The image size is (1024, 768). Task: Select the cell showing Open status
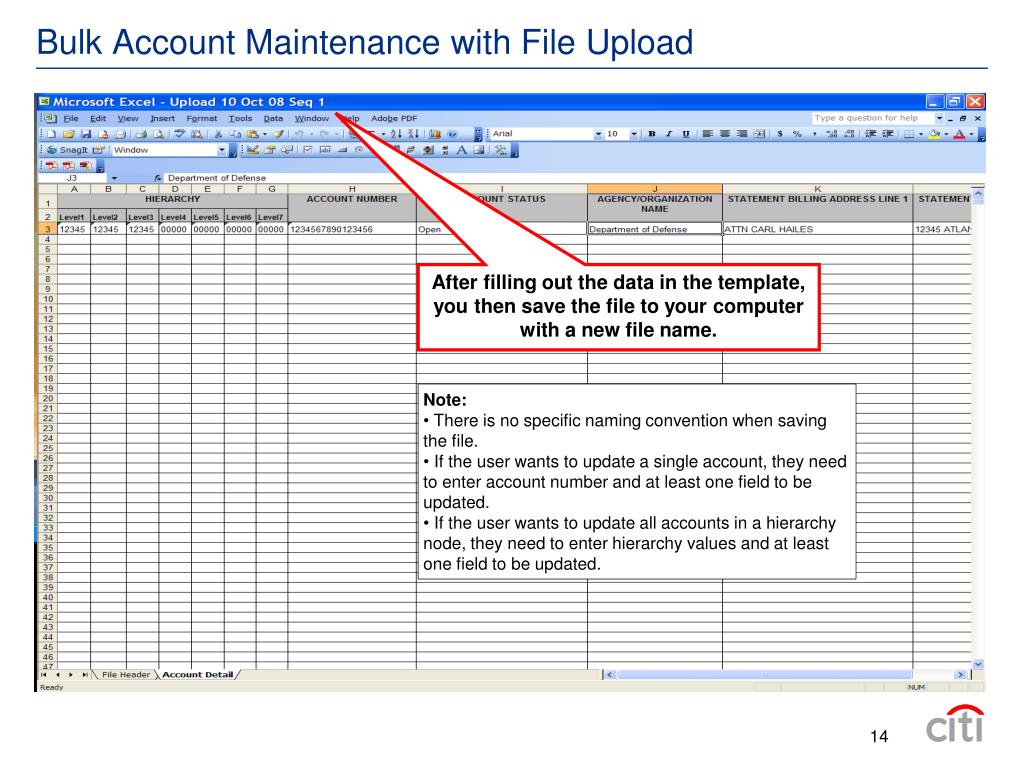point(502,229)
